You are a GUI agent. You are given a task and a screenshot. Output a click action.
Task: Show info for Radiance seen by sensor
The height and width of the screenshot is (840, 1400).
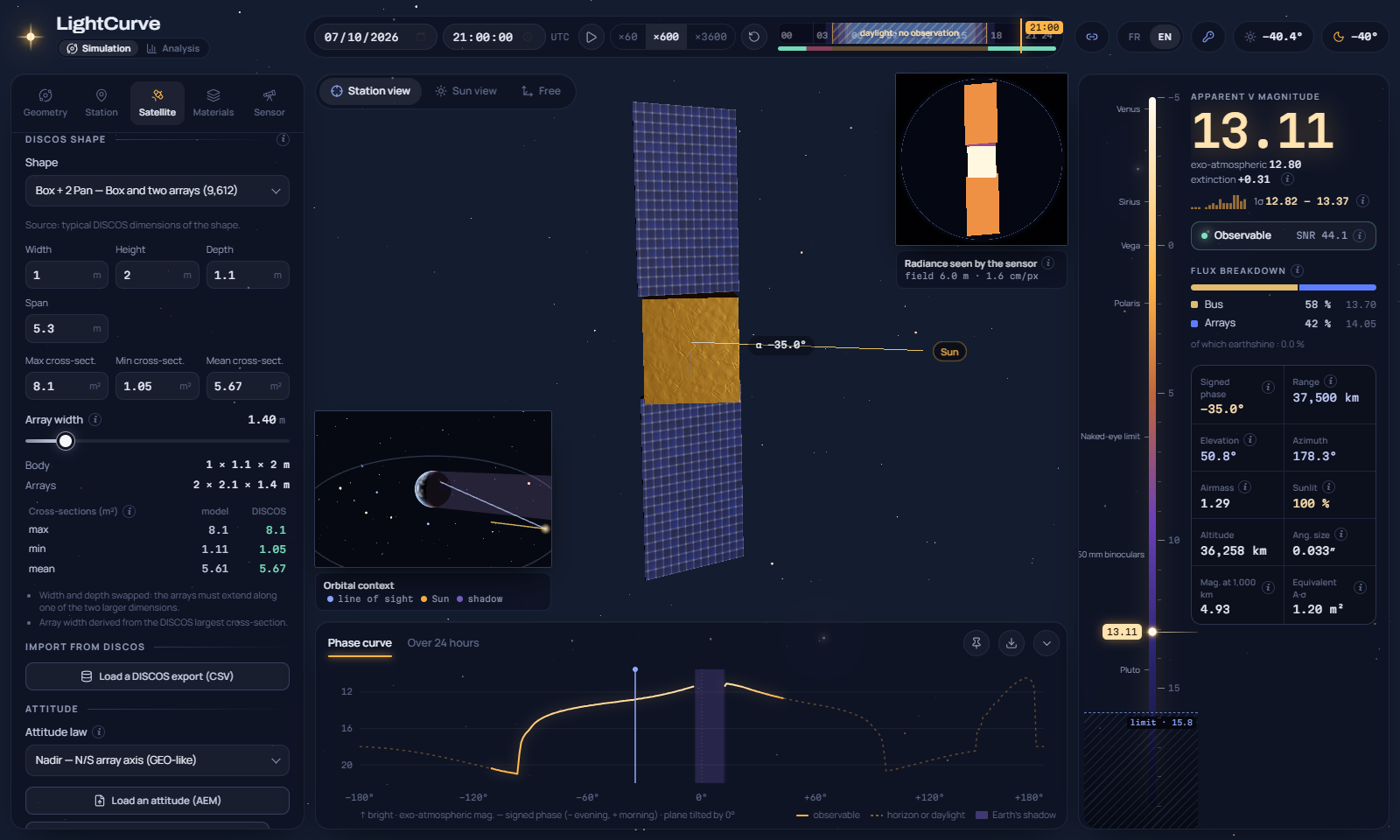pos(1048,263)
